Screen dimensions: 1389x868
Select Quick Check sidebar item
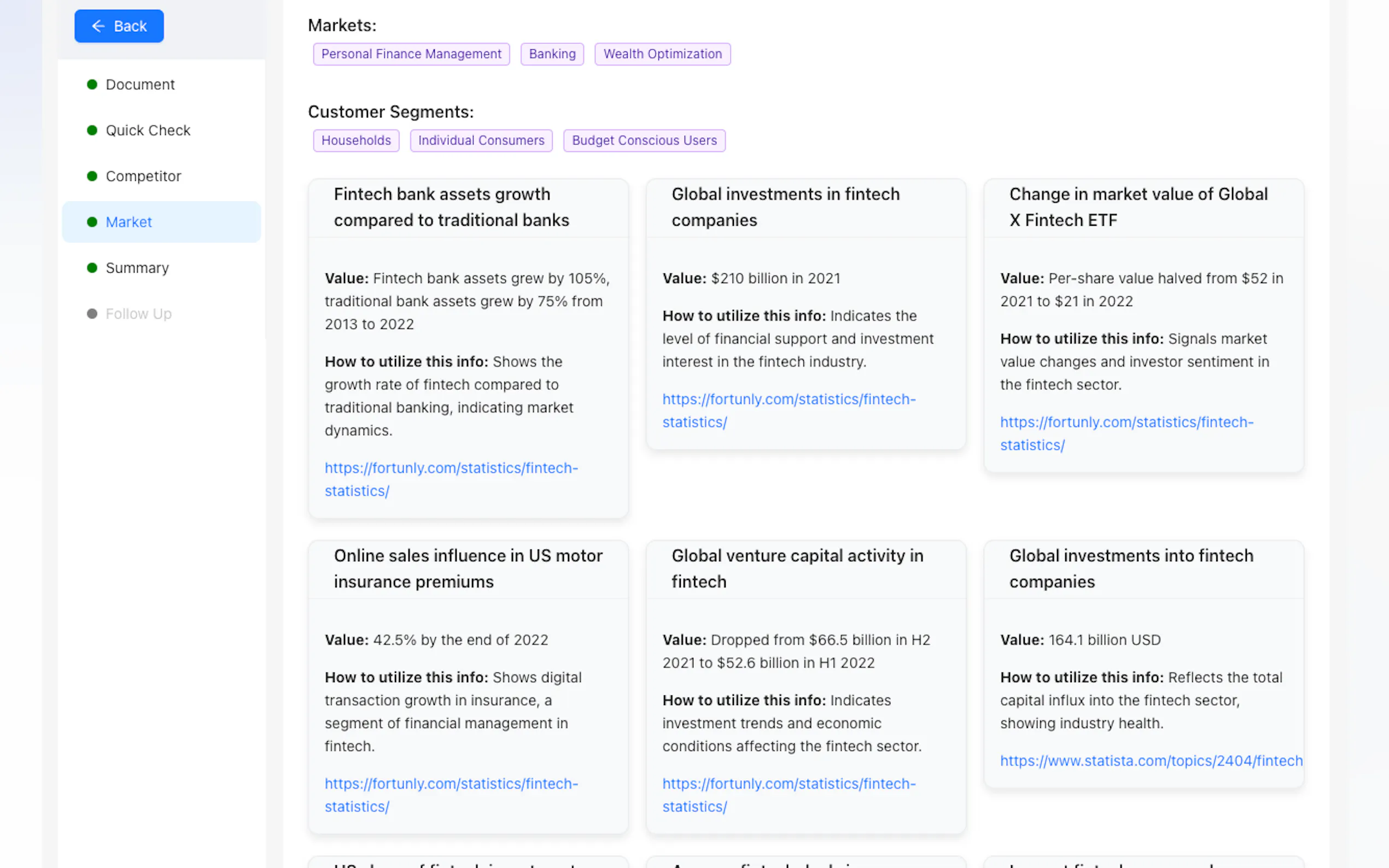point(148,130)
